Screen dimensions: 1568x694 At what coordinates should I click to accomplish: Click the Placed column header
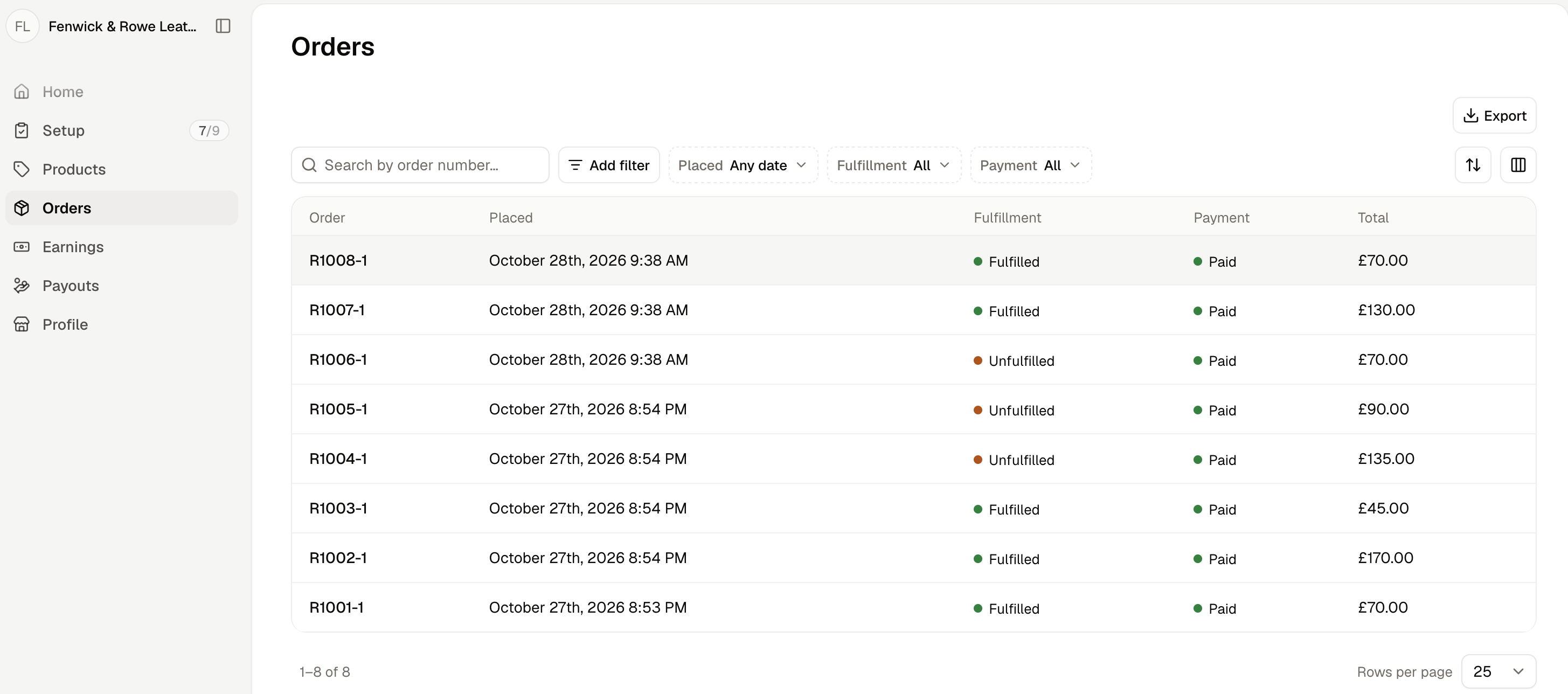511,217
